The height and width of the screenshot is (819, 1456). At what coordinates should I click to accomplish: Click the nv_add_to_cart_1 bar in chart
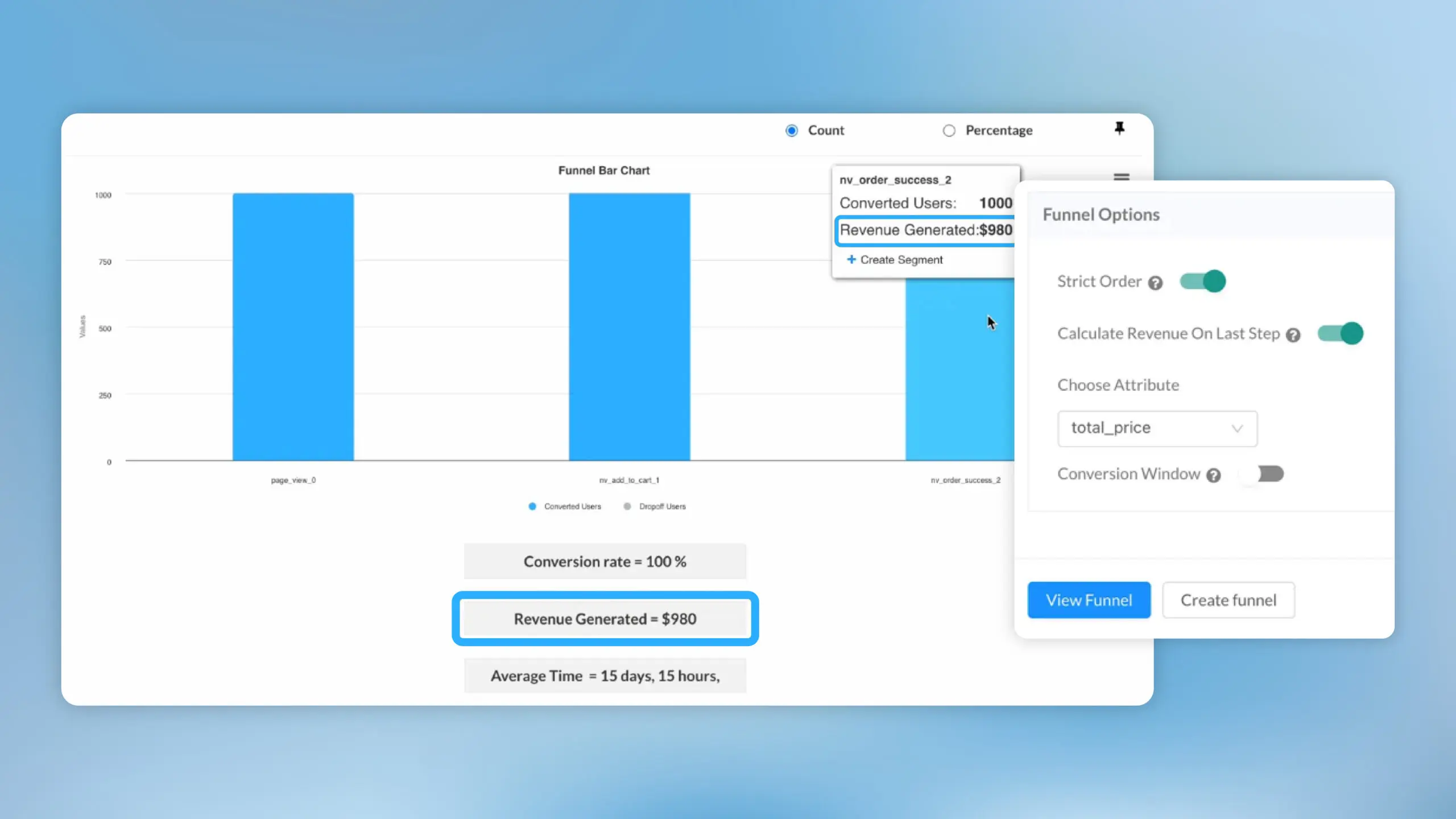(x=629, y=327)
